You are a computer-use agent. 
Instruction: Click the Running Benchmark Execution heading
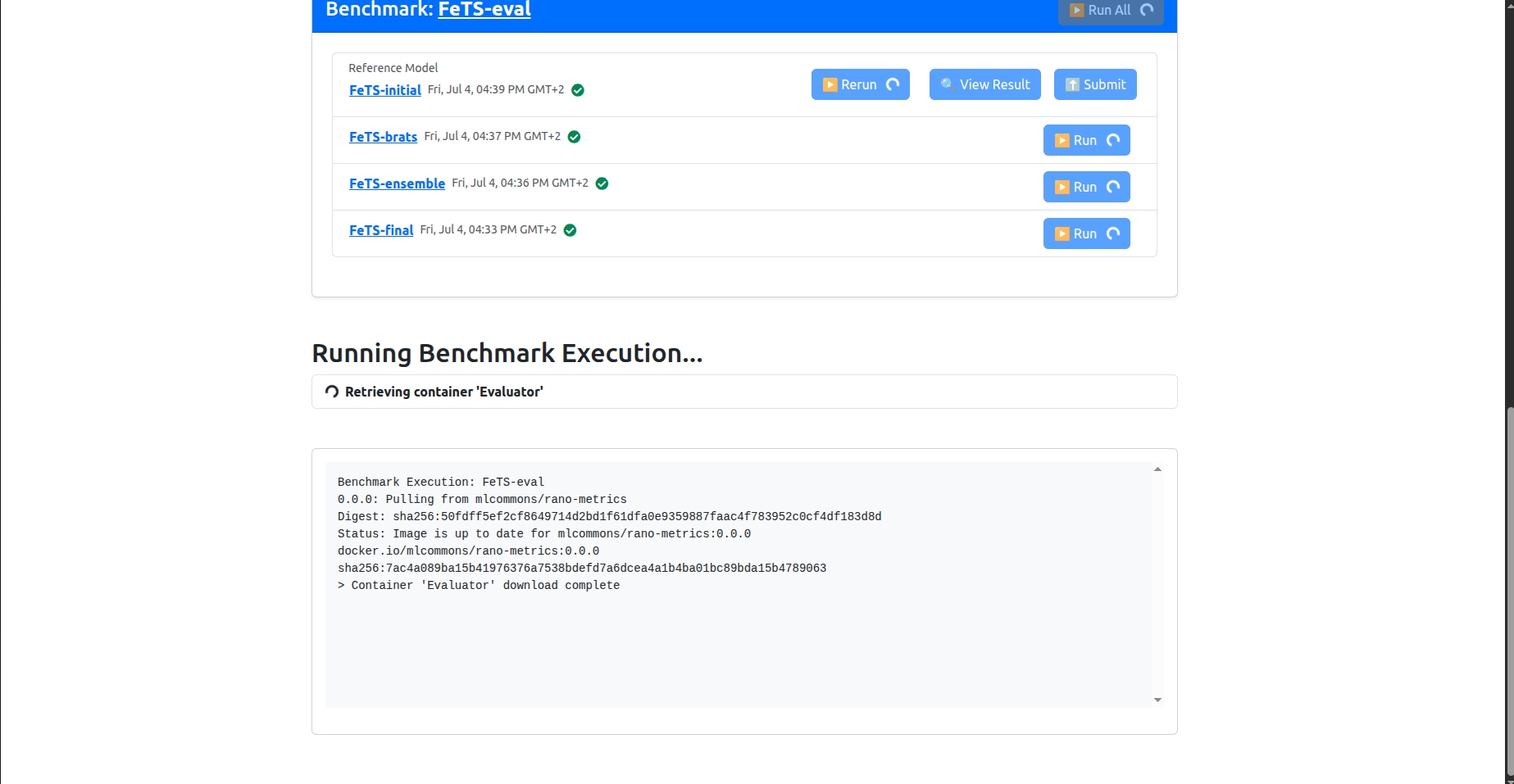pos(507,353)
